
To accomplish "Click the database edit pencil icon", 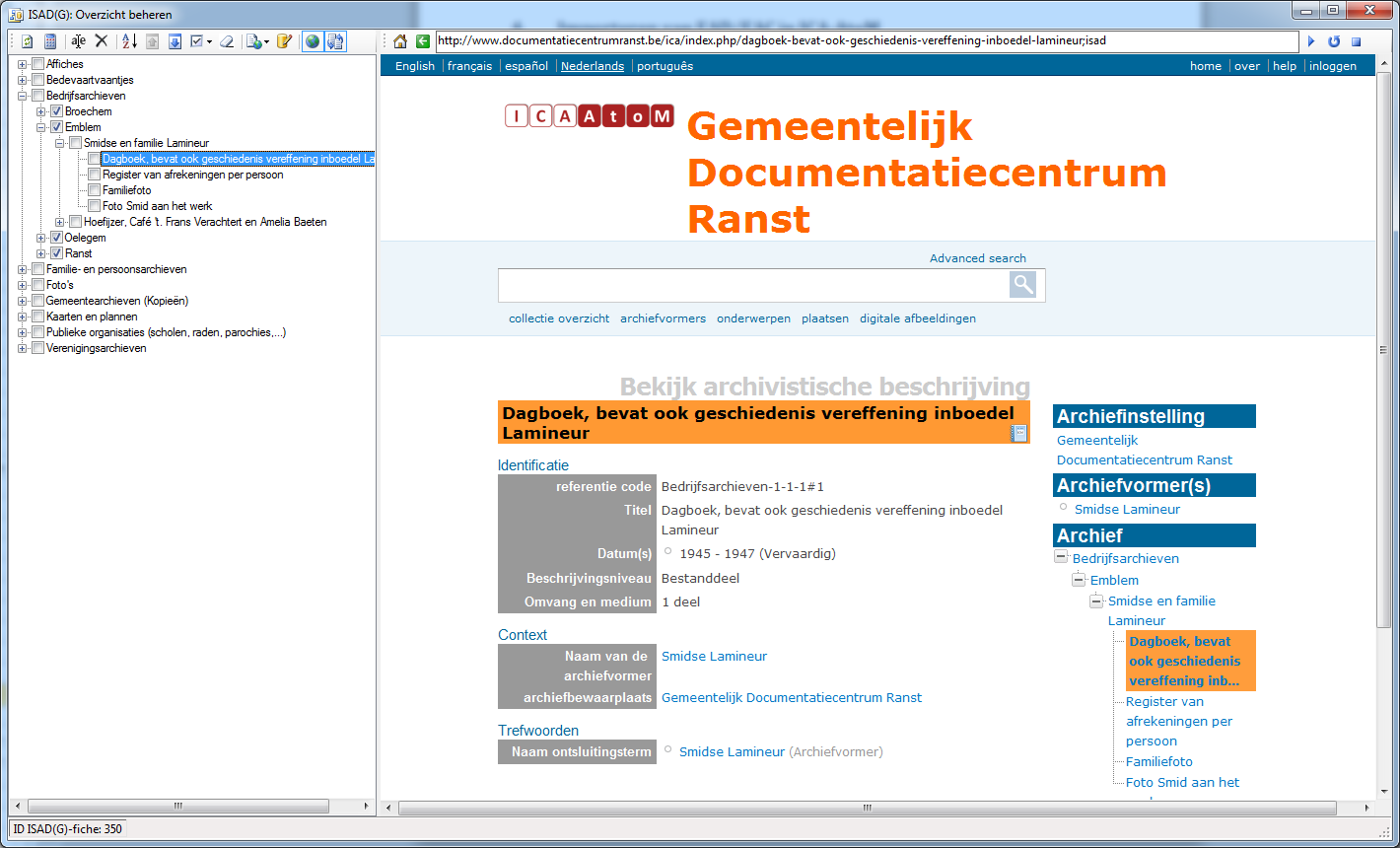I will [284, 41].
